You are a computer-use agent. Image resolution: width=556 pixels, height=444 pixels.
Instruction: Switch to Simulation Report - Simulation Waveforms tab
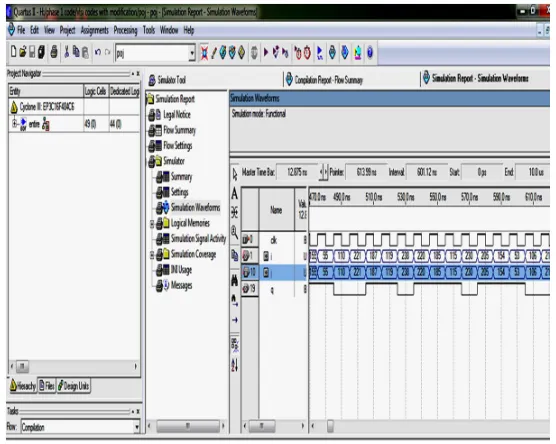click(475, 78)
